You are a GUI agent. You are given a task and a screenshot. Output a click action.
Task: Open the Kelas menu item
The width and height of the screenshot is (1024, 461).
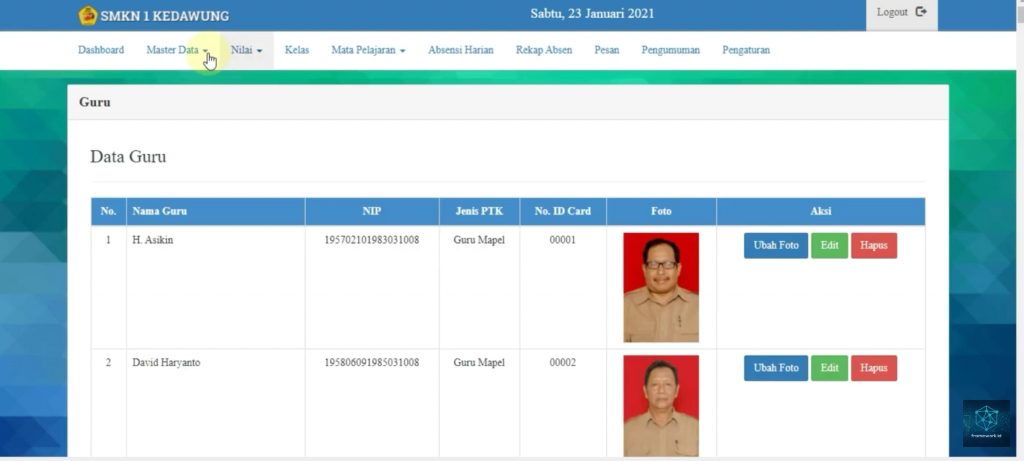[296, 50]
